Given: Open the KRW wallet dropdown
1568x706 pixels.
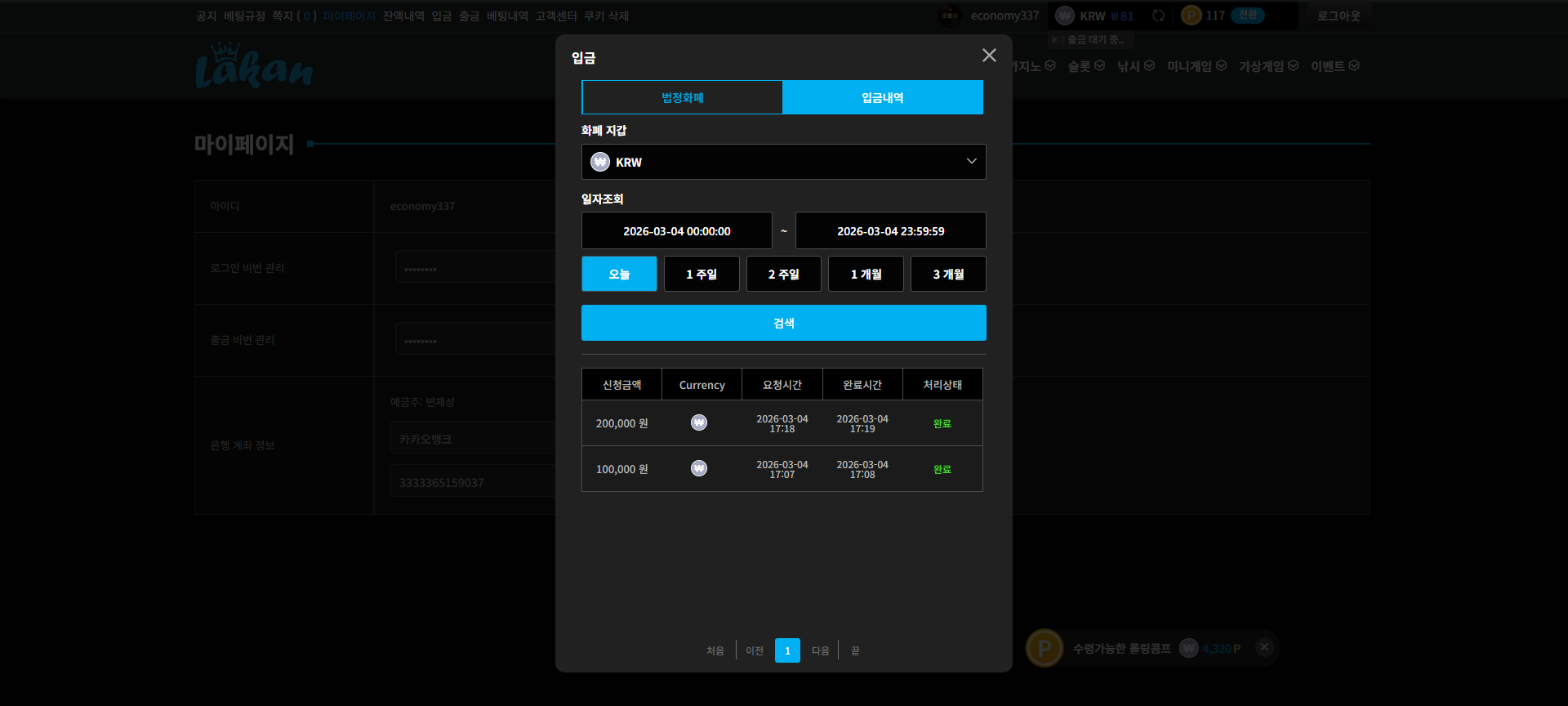Looking at the screenshot, I should (x=784, y=162).
